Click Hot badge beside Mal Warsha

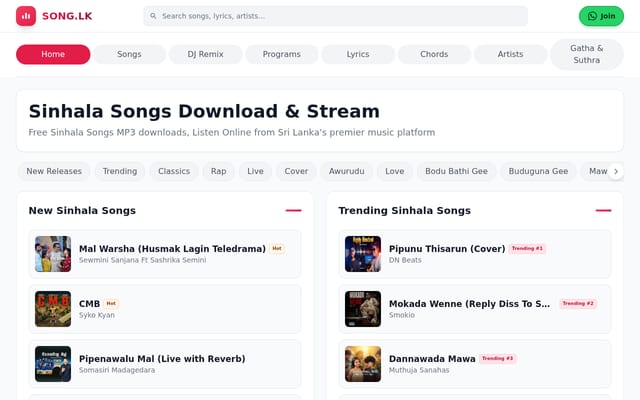click(277, 249)
